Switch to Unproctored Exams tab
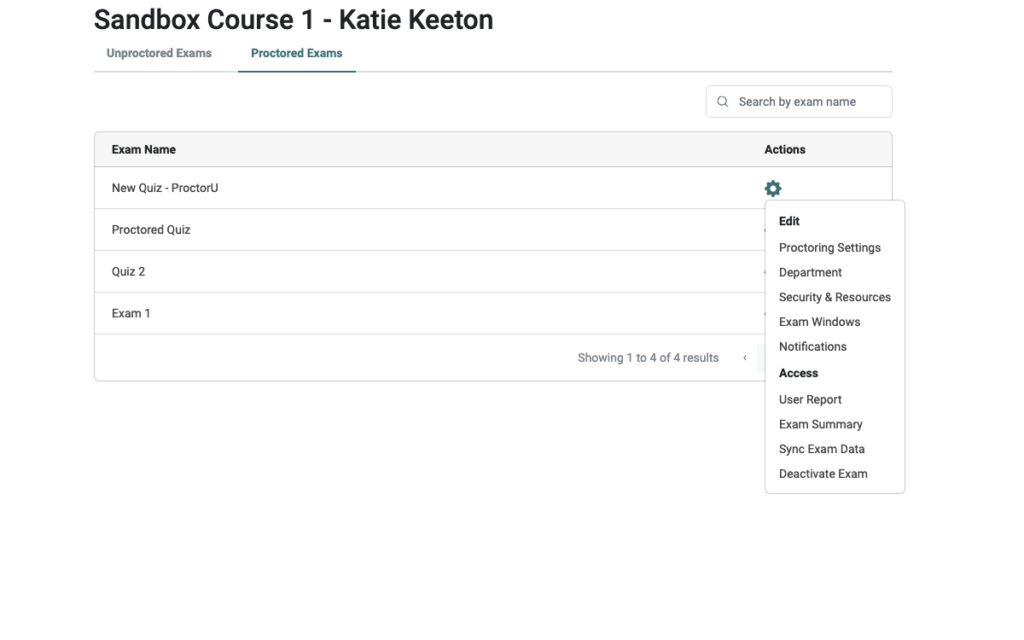 pyautogui.click(x=159, y=53)
